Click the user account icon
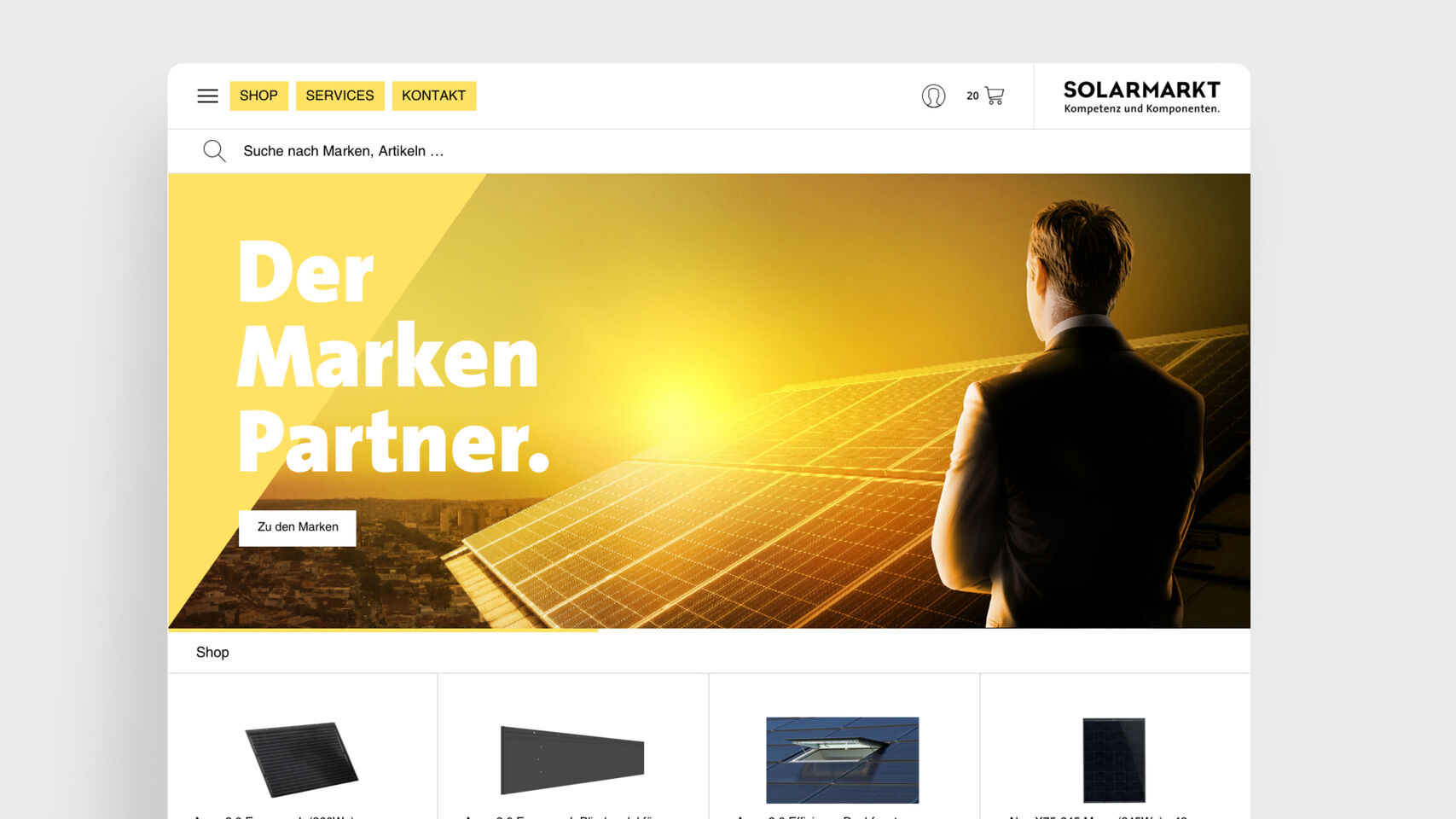Screen dimensions: 1456x819 [x=933, y=96]
